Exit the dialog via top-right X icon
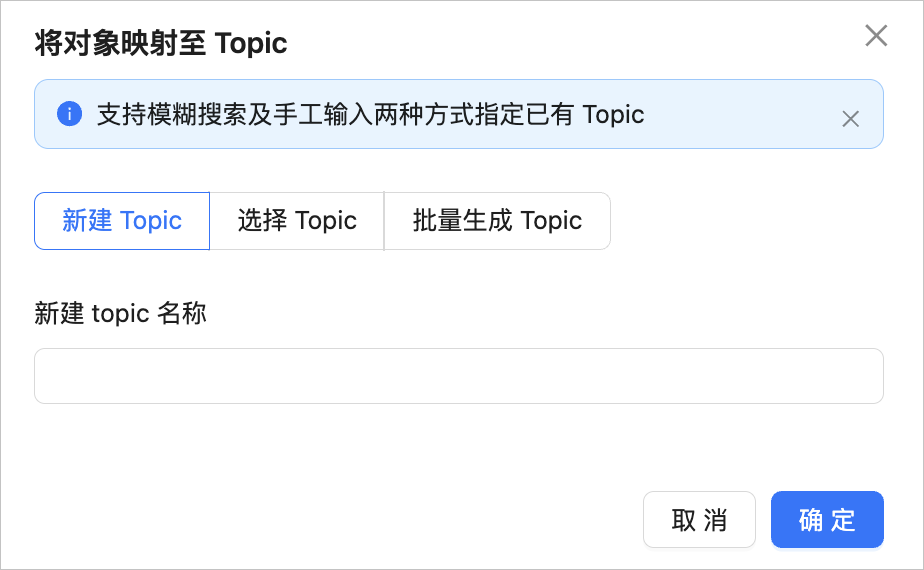The image size is (924, 570). pyautogui.click(x=876, y=36)
